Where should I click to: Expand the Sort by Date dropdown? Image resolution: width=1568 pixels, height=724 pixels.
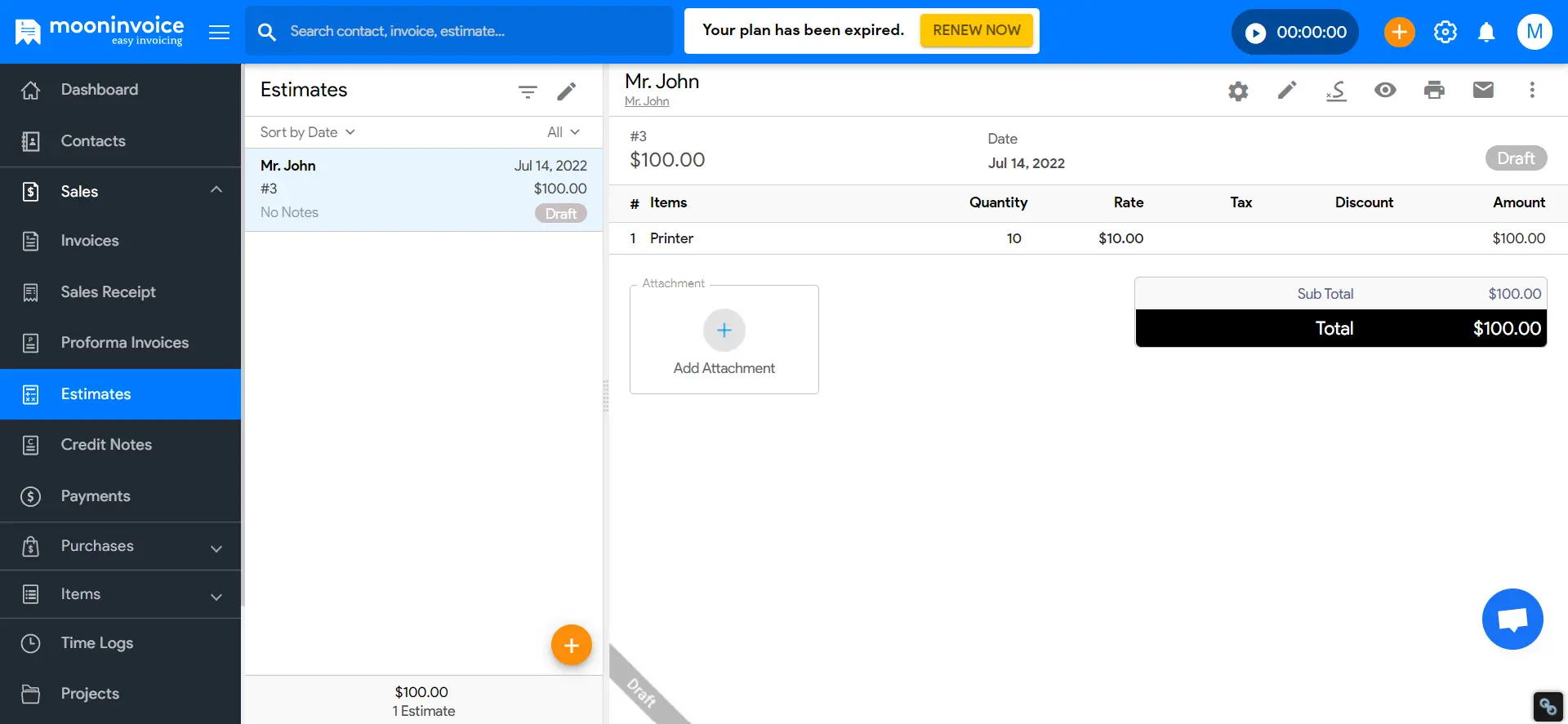pos(307,132)
